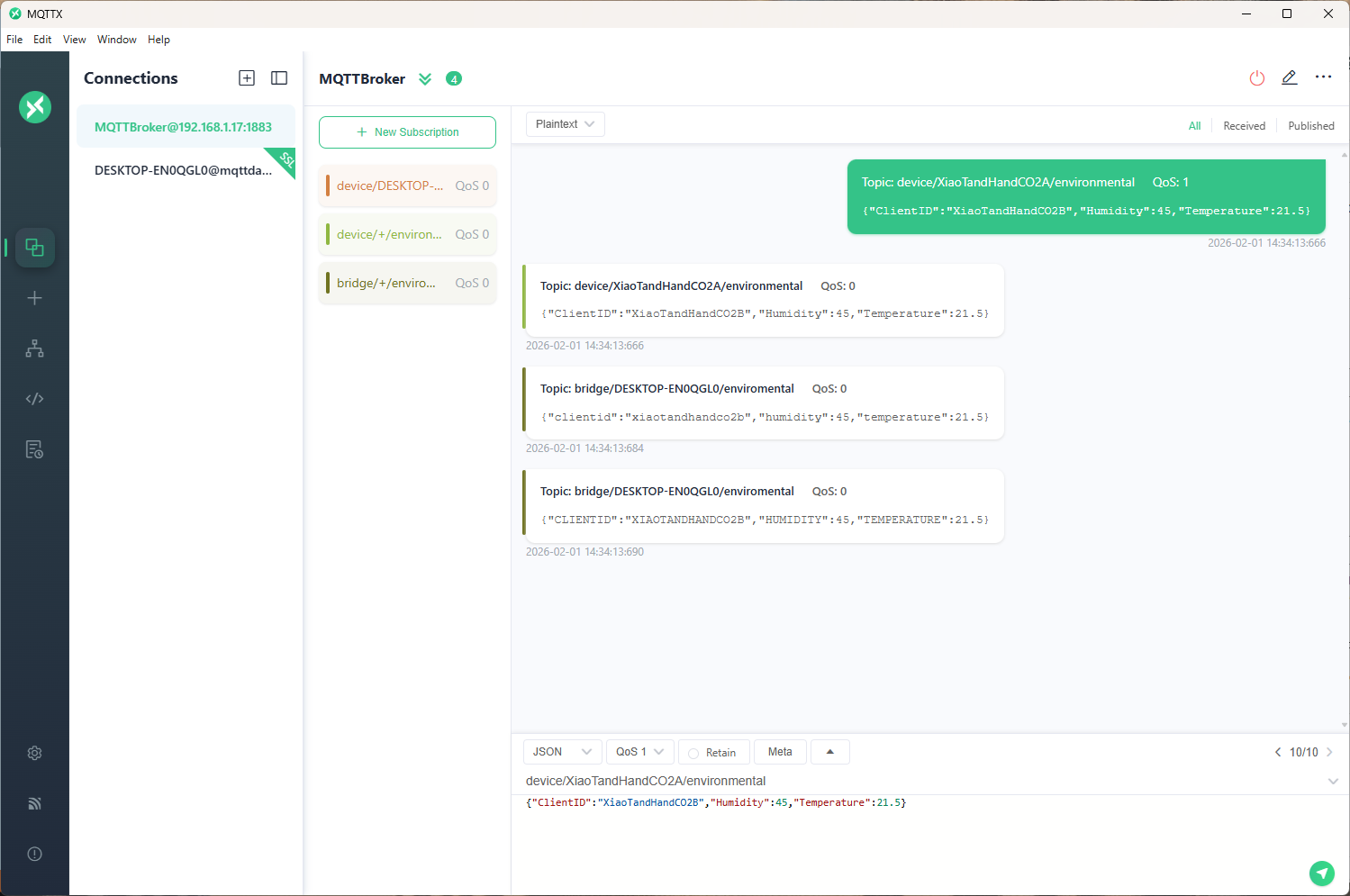This screenshot has height=896, width=1350.
Task: Toggle the connections list layout icon
Action: (279, 78)
